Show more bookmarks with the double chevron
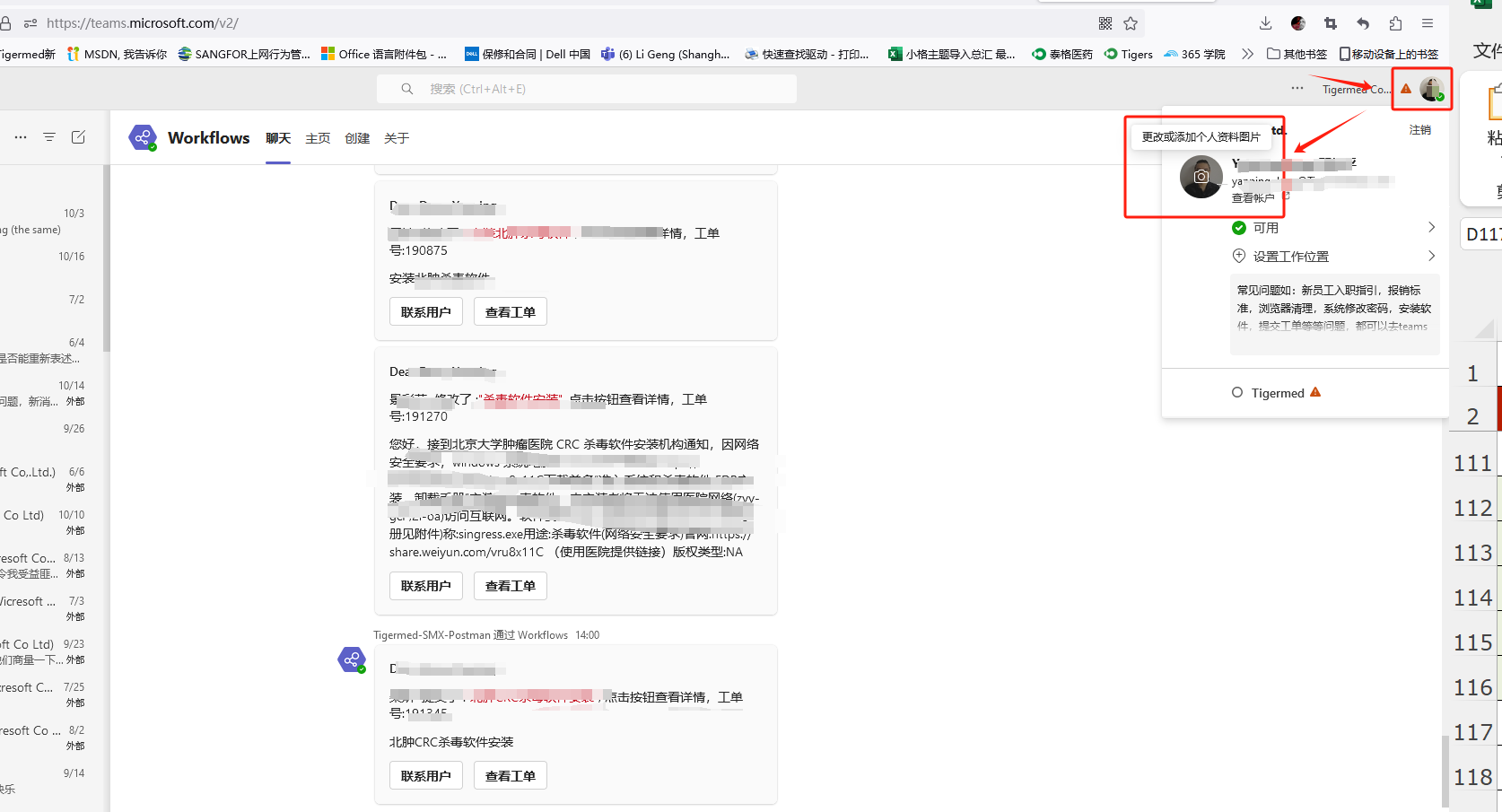This screenshot has width=1502, height=812. [1247, 54]
